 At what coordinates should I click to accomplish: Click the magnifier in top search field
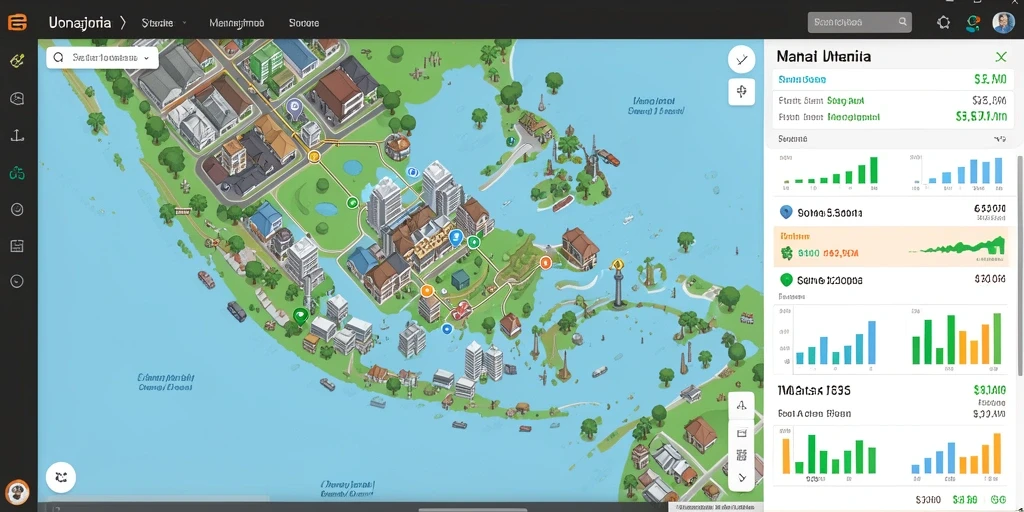click(x=903, y=22)
